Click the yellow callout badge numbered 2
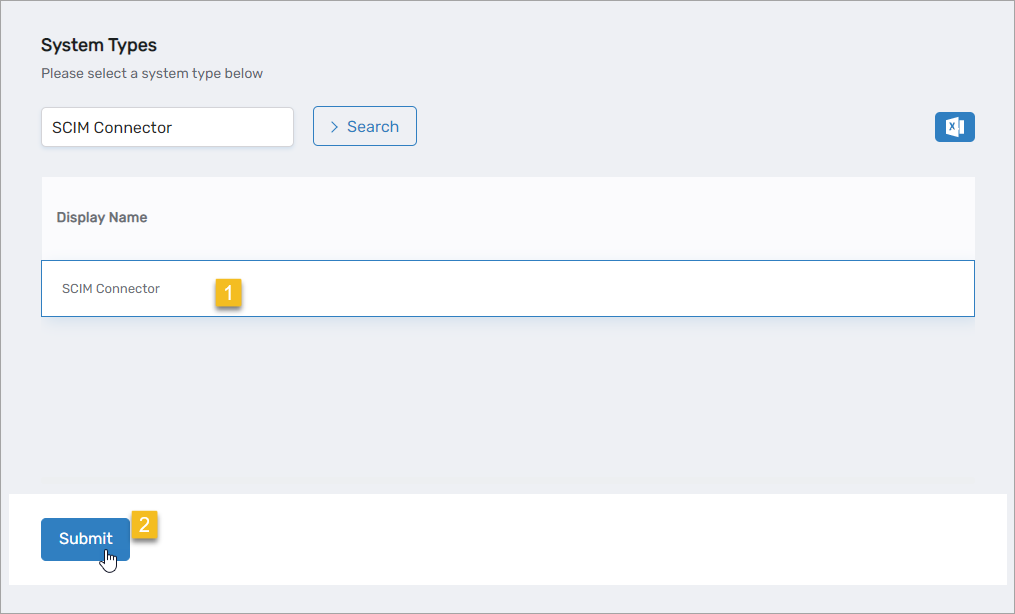 click(145, 525)
